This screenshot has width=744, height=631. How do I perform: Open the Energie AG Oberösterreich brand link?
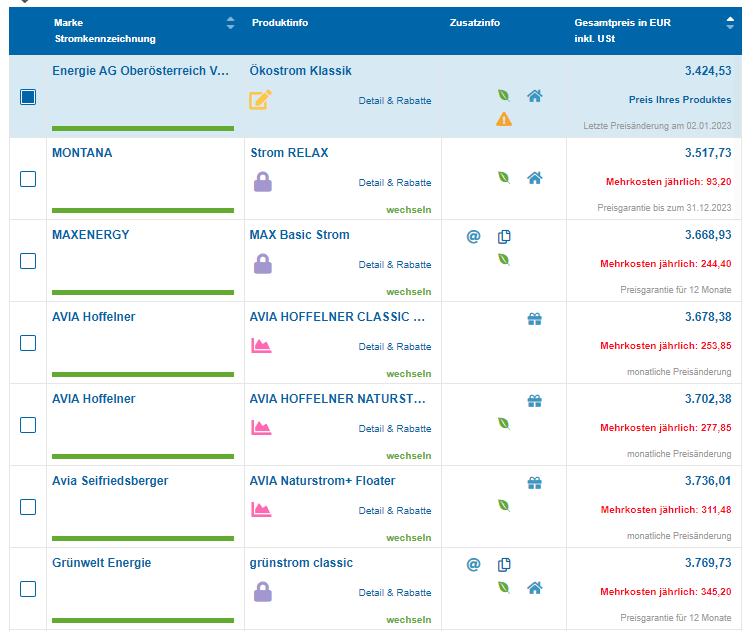pos(140,71)
